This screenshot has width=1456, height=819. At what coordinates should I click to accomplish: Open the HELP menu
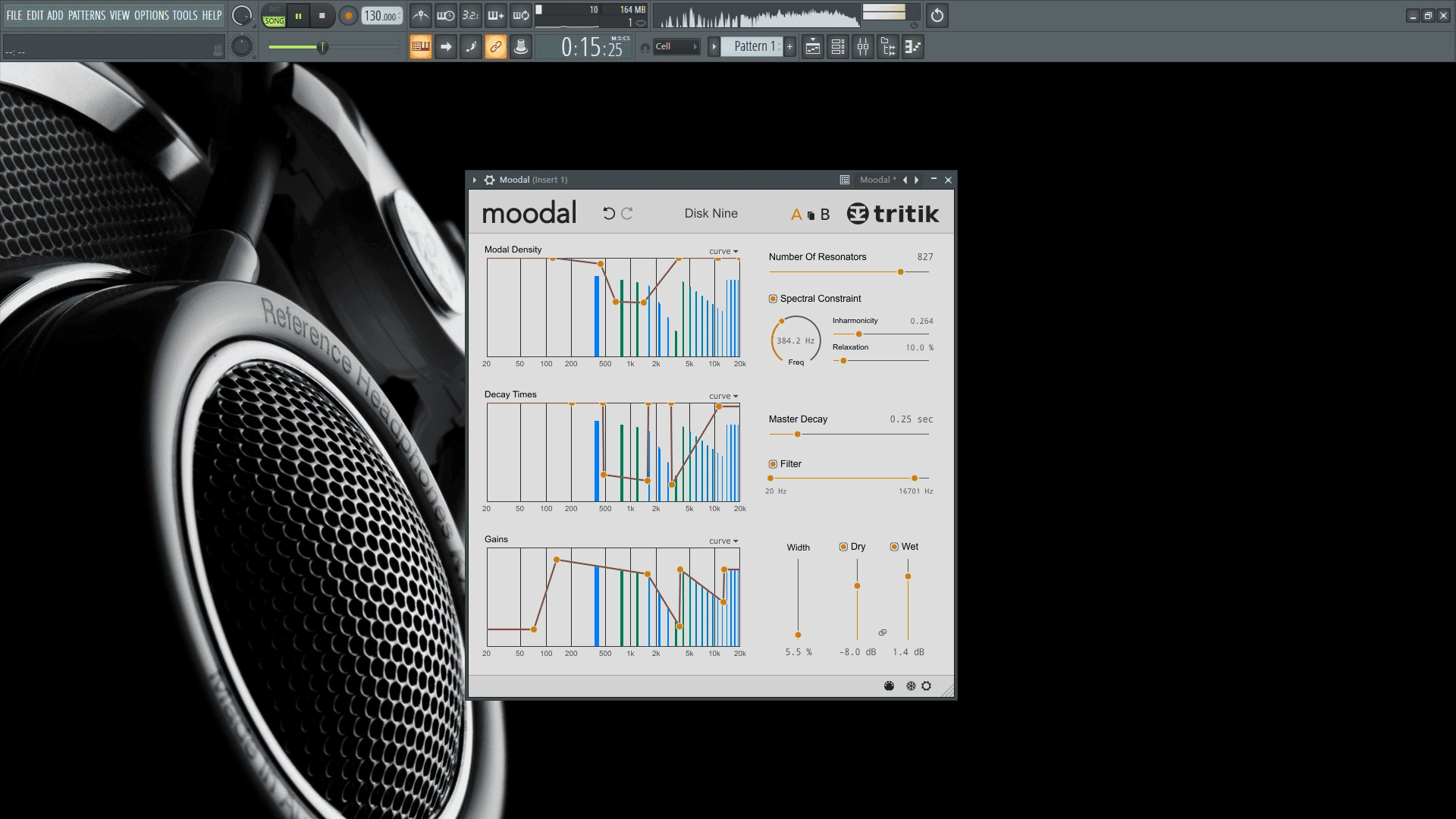[x=212, y=15]
